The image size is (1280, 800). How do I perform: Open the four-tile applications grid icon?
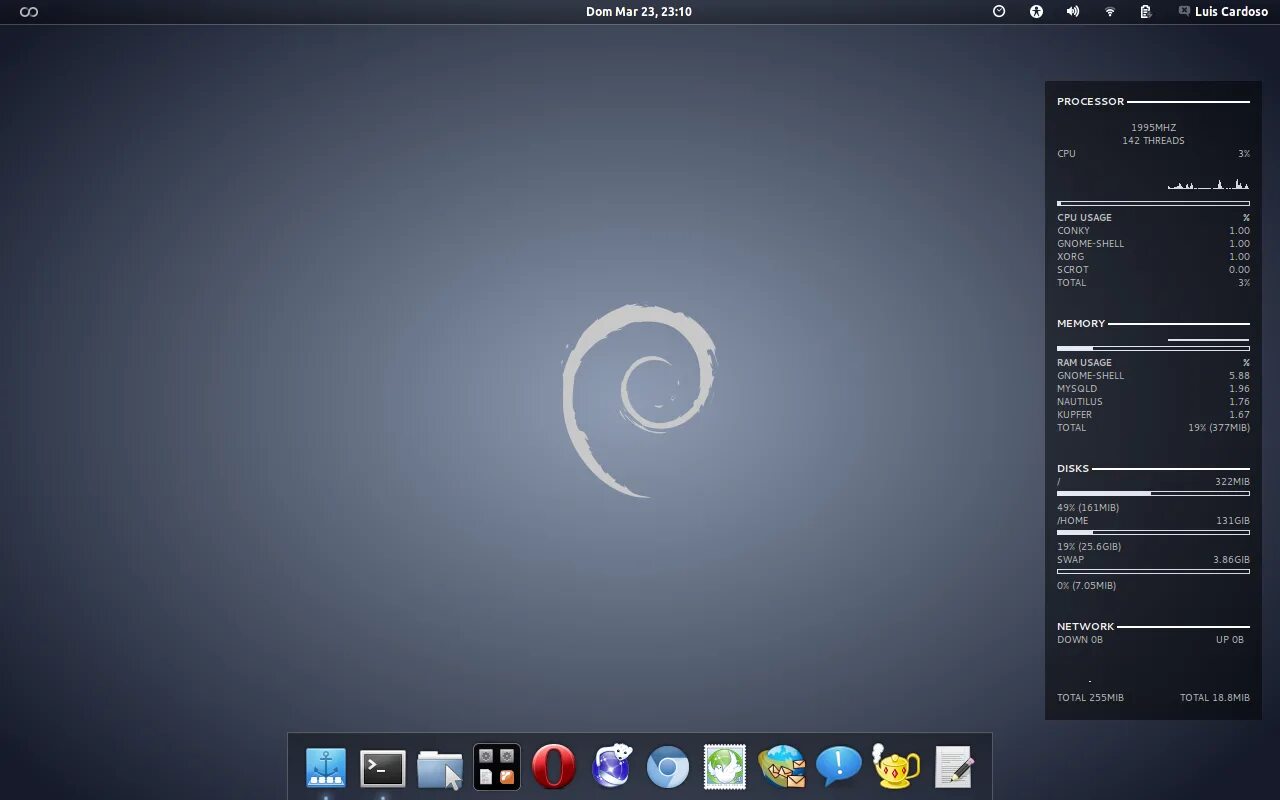pos(497,767)
